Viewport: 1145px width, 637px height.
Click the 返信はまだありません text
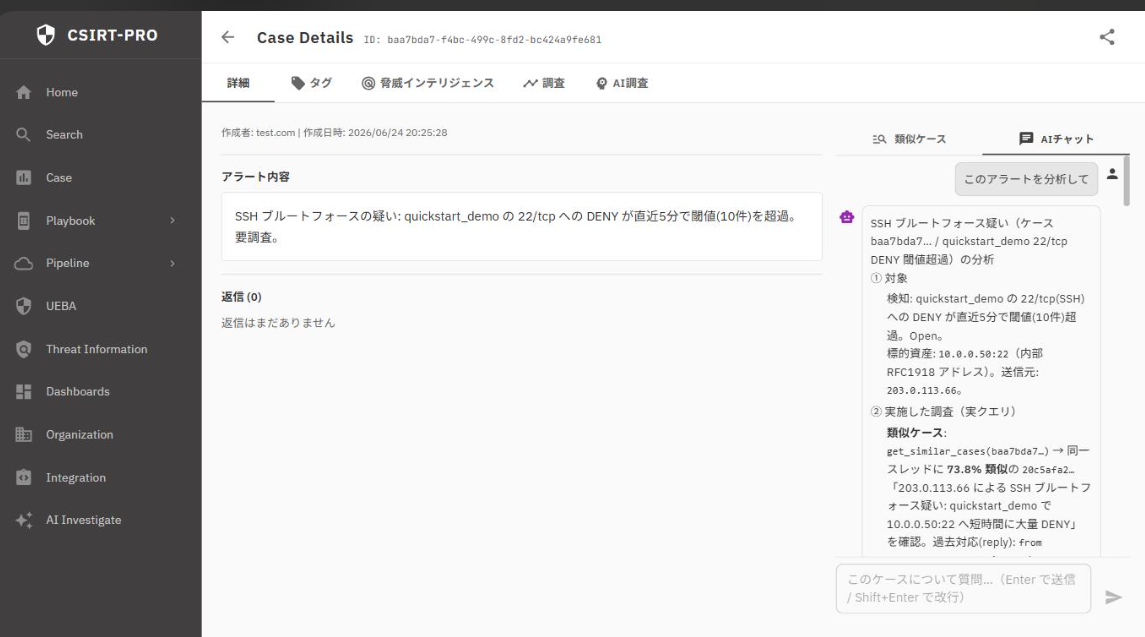(x=278, y=323)
